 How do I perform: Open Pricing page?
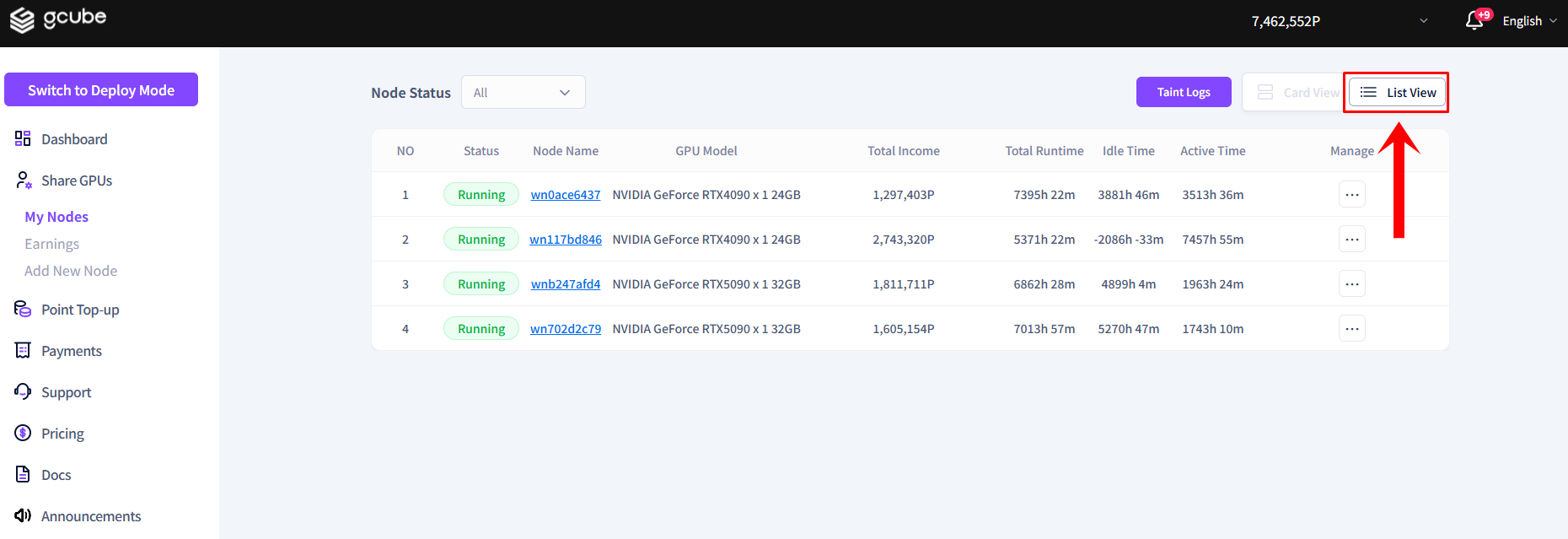click(x=62, y=434)
